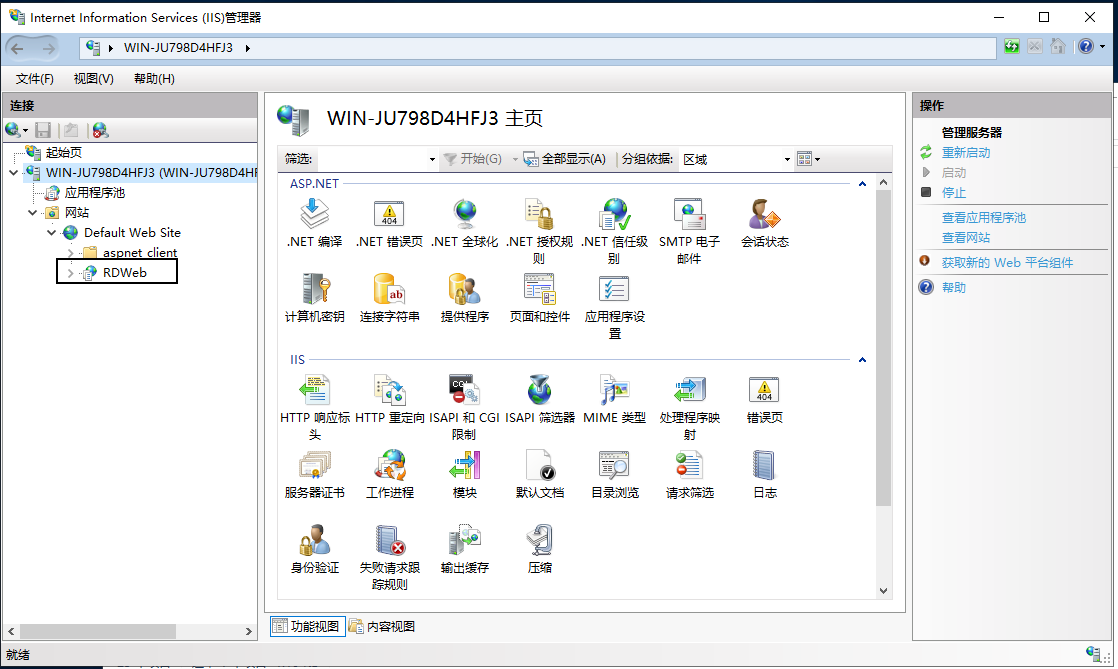Collapse the IIS group section
Screen dimensions: 1118x669
pyautogui.click(x=862, y=360)
